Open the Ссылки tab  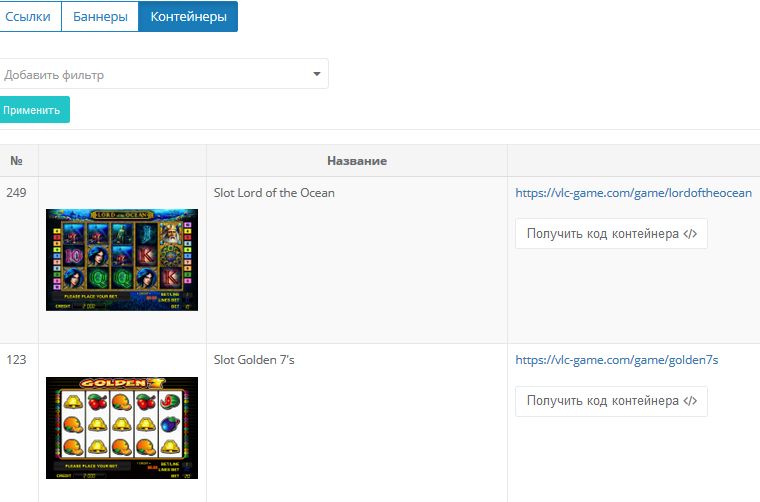tap(28, 17)
